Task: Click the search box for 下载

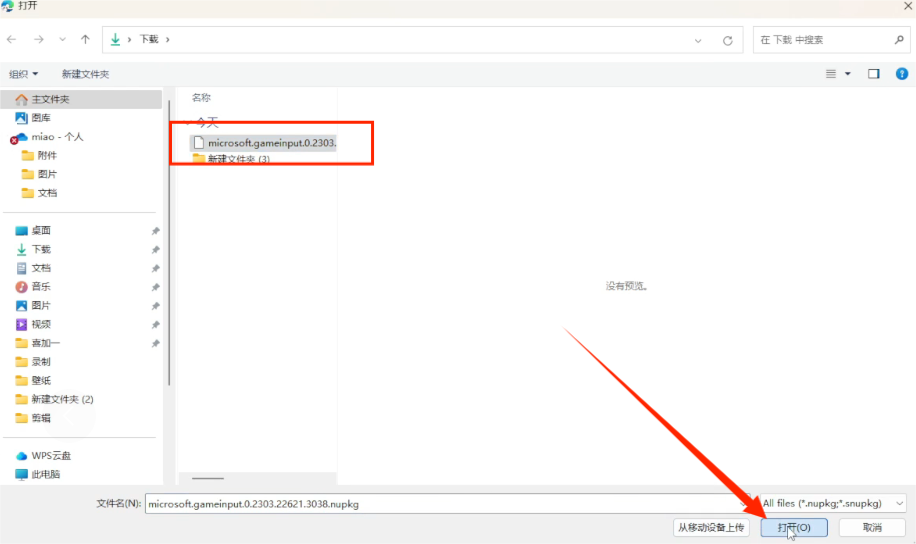Action: click(822, 40)
